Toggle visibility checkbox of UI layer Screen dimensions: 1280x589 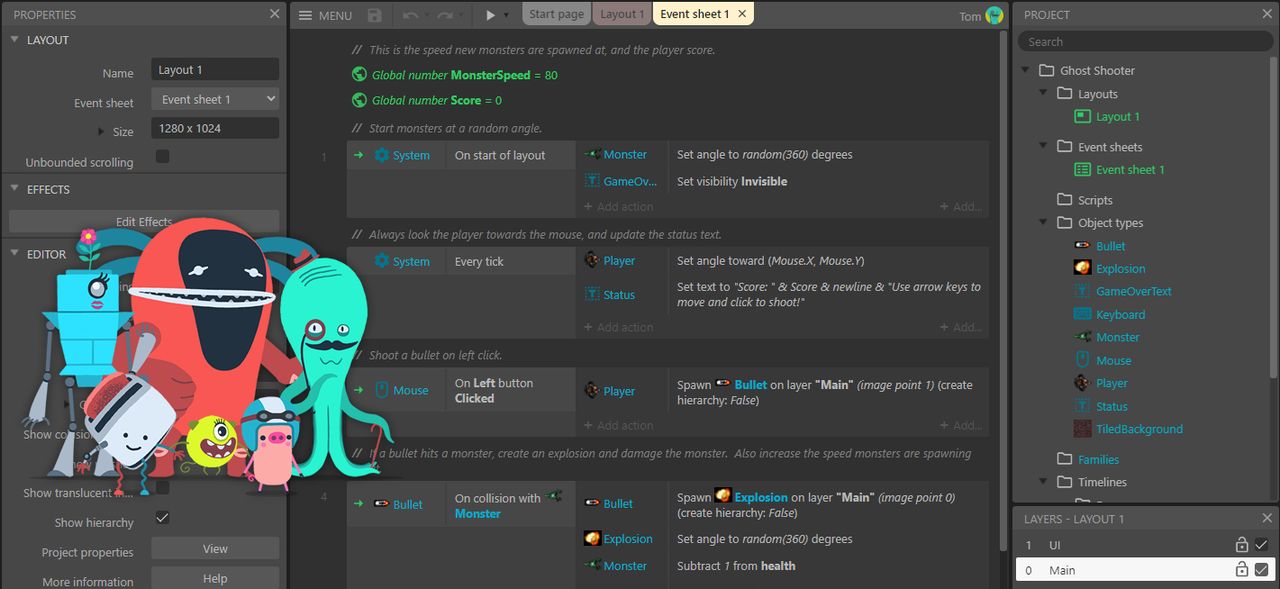pos(1261,545)
